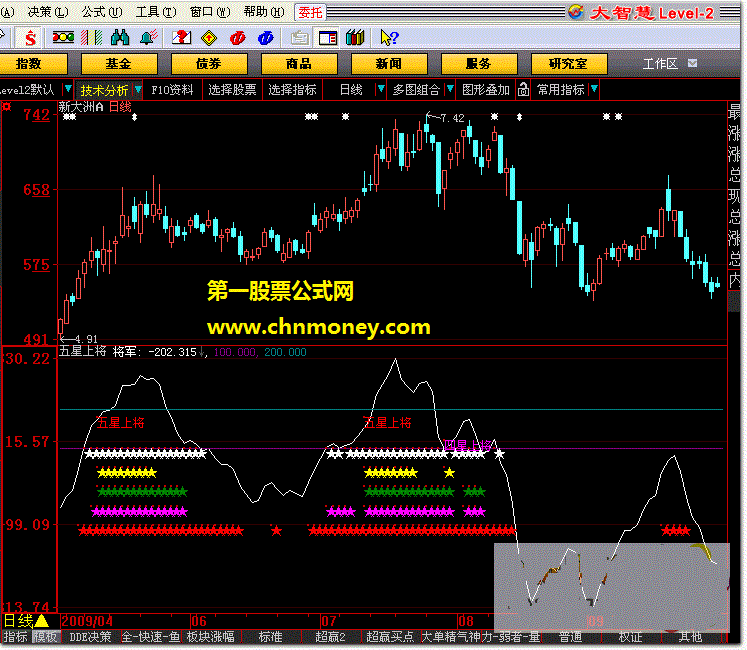Open the 帮助 menu
Viewport: 747px width, 650px height.
coord(264,12)
